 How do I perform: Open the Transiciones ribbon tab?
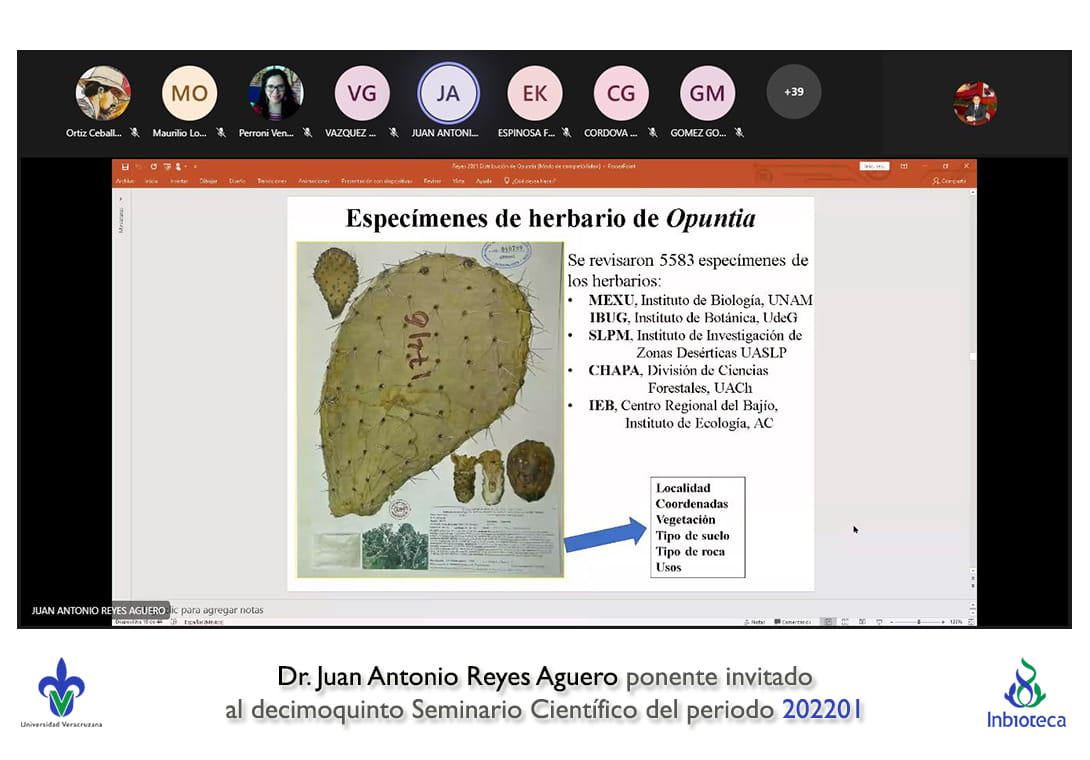tap(271, 181)
